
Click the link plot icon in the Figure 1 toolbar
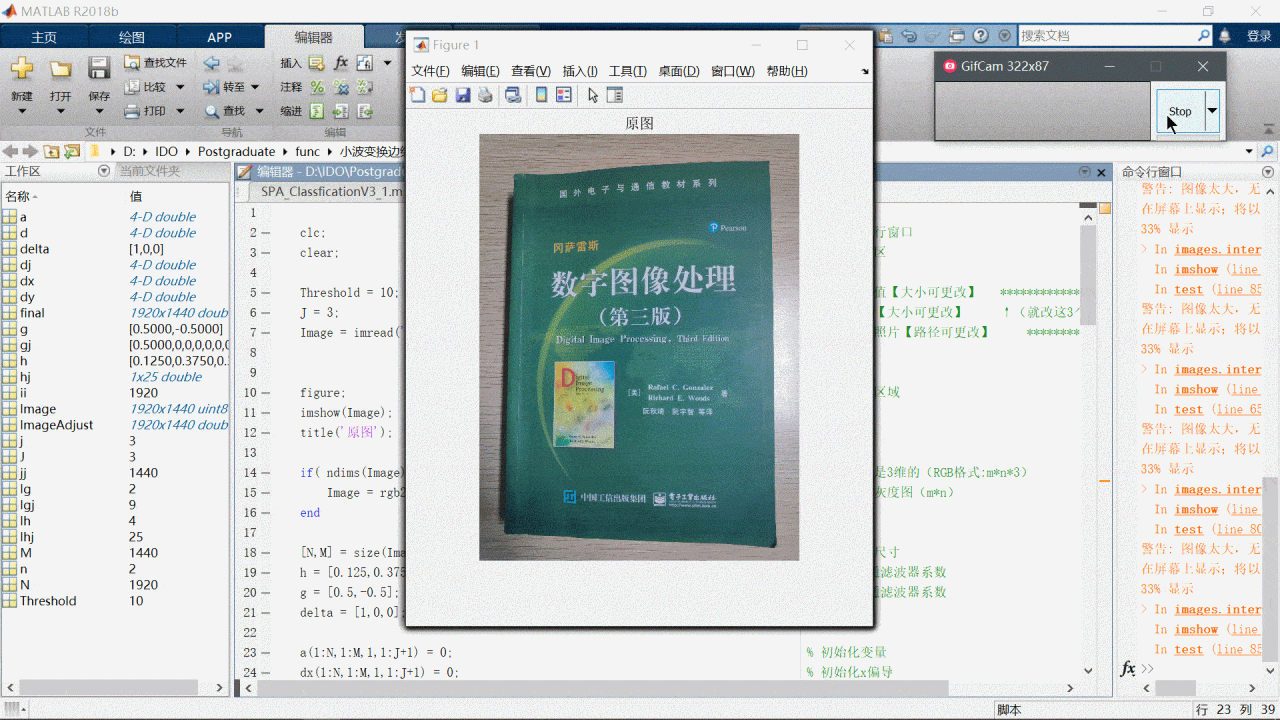[x=513, y=95]
